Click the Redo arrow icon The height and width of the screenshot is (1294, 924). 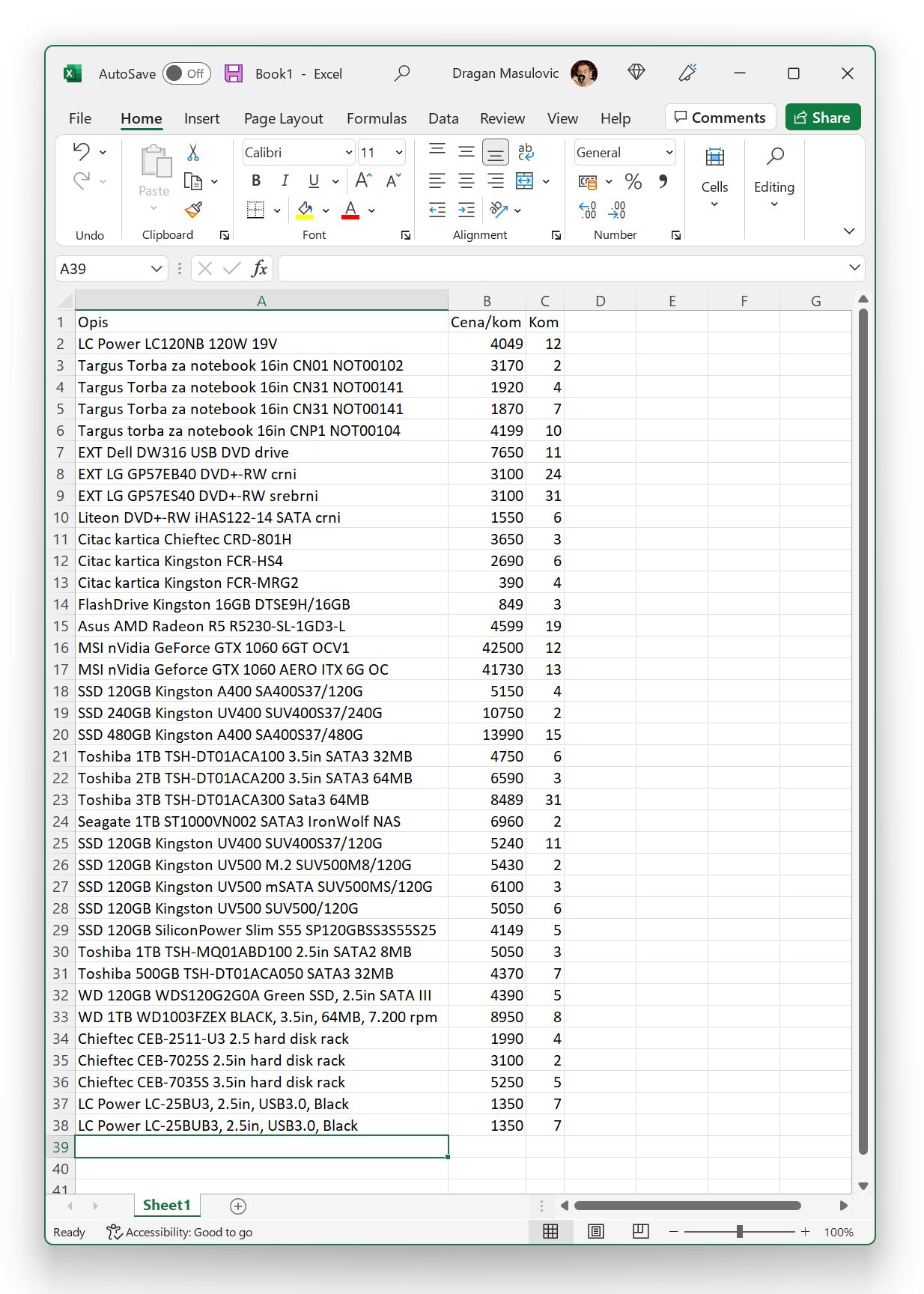tap(82, 180)
